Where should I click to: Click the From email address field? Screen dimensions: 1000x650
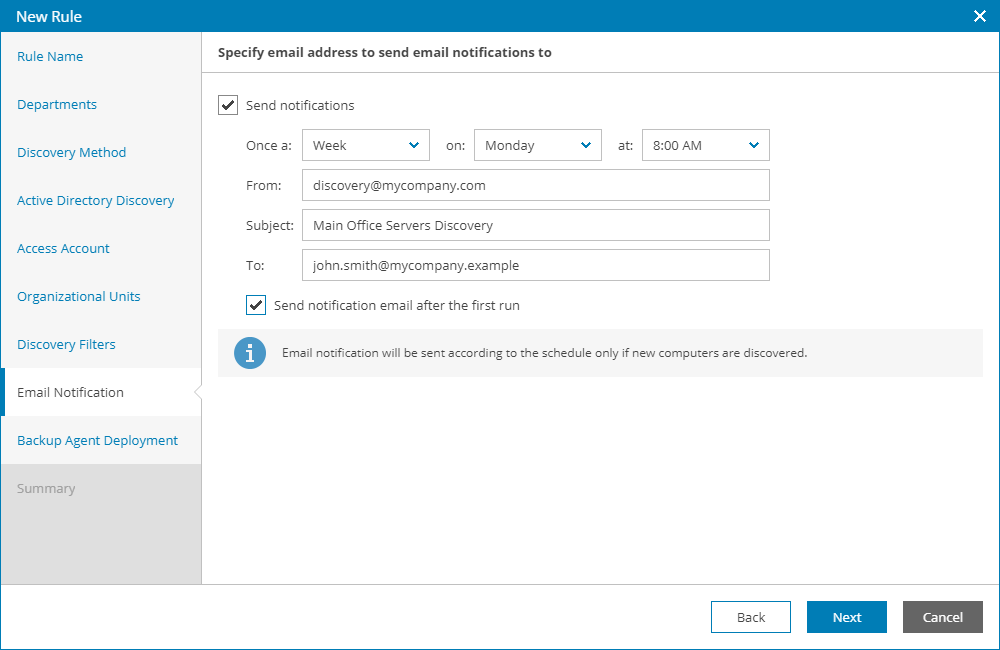535,185
